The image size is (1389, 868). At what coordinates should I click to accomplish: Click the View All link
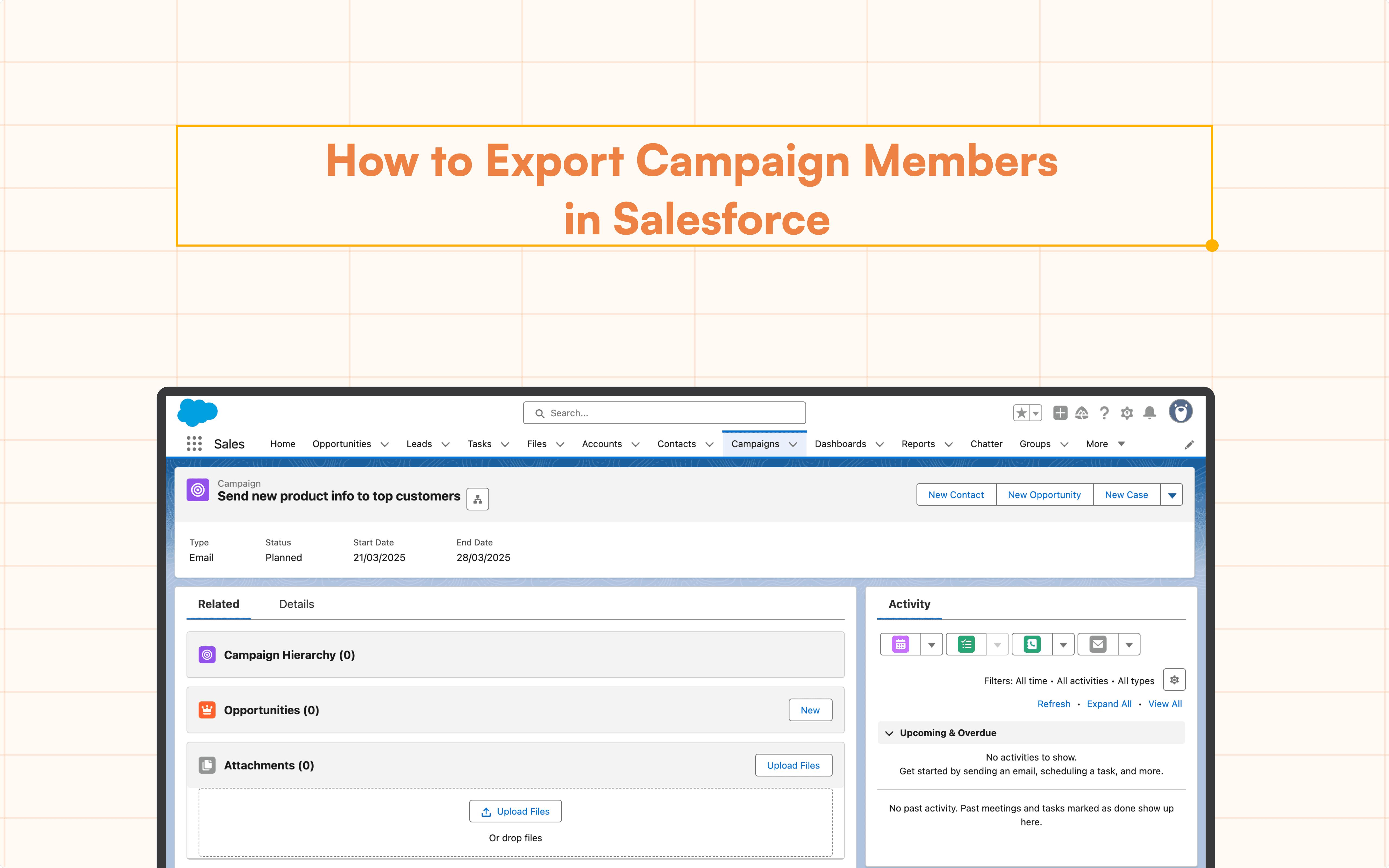click(1165, 704)
